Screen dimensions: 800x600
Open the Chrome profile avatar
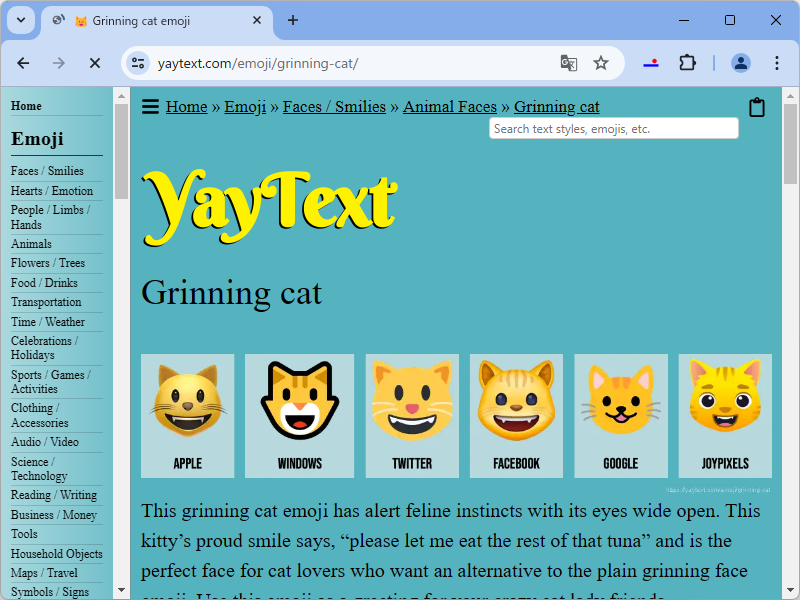click(740, 62)
